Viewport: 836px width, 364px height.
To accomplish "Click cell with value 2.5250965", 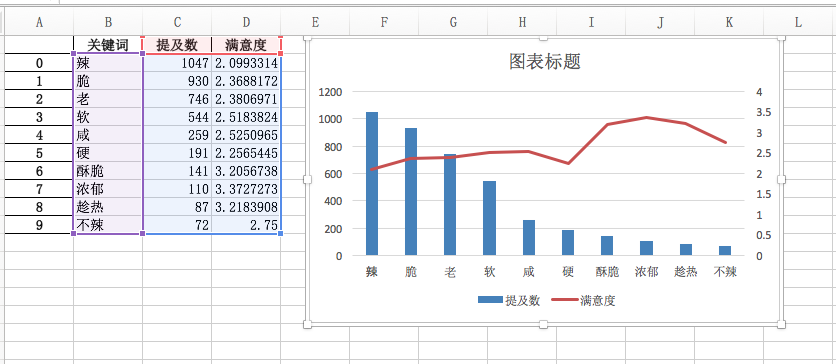I will click(246, 135).
